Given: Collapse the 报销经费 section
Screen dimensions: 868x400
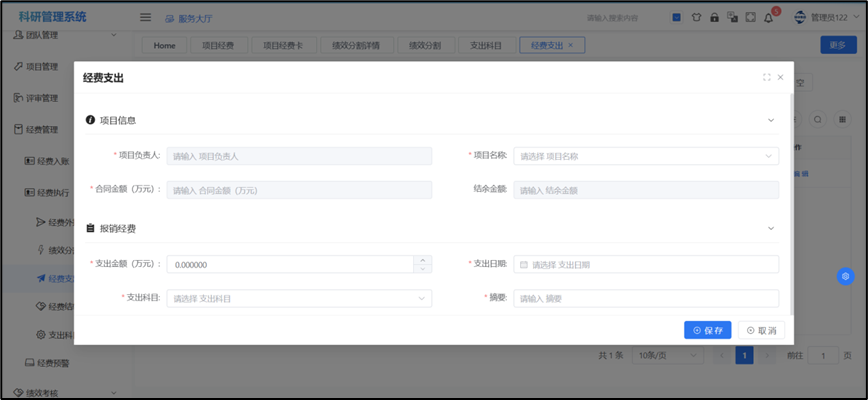Looking at the screenshot, I should pos(770,228).
